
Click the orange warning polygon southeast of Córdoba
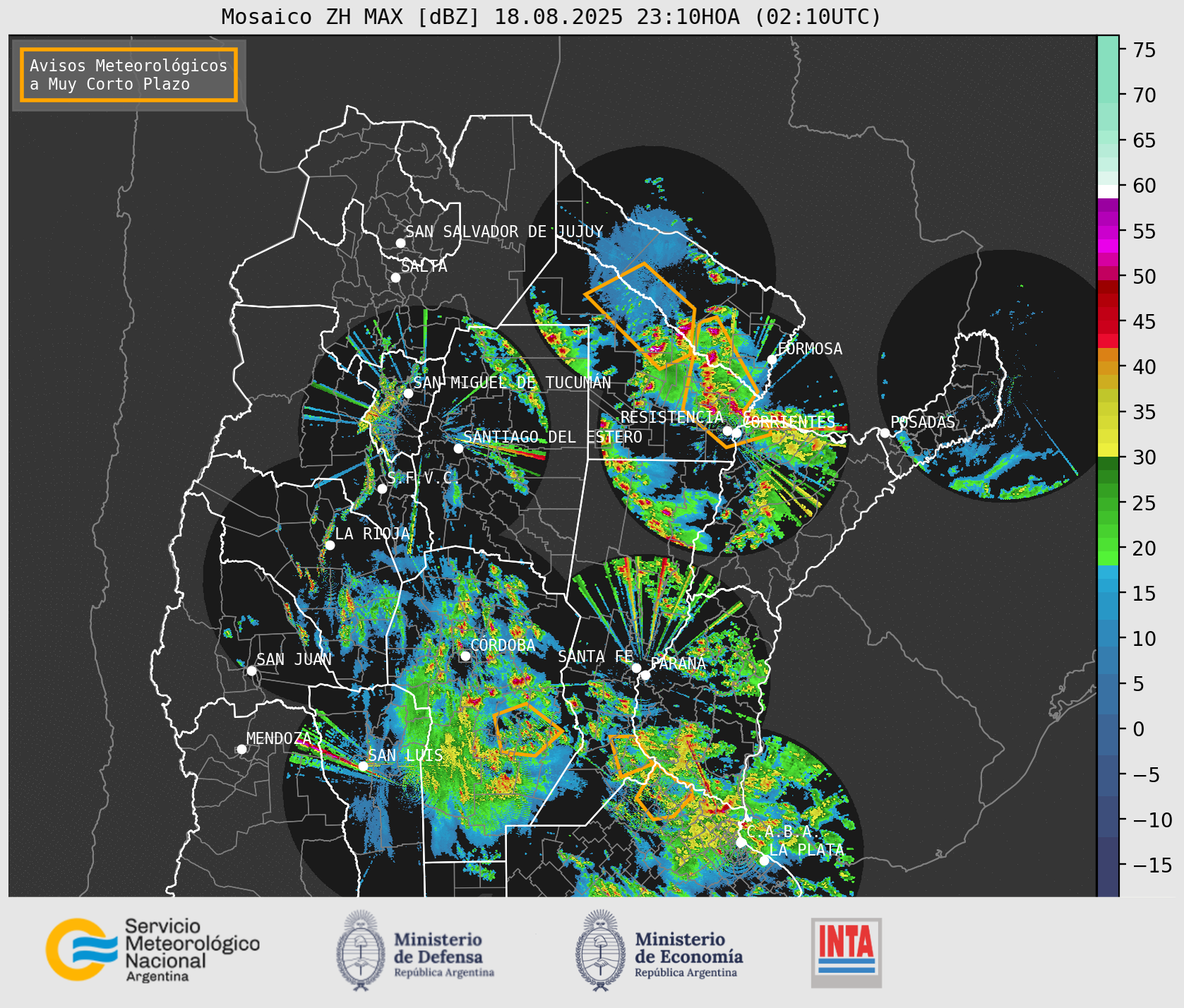tap(527, 730)
